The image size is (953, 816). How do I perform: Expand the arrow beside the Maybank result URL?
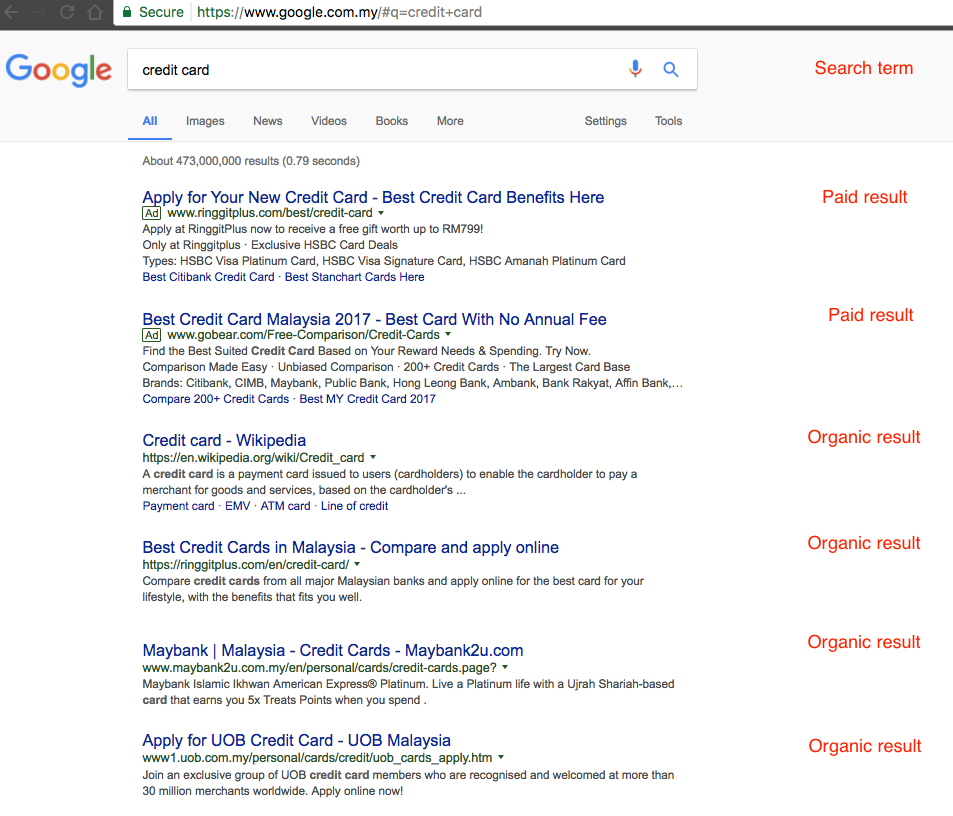coord(505,665)
